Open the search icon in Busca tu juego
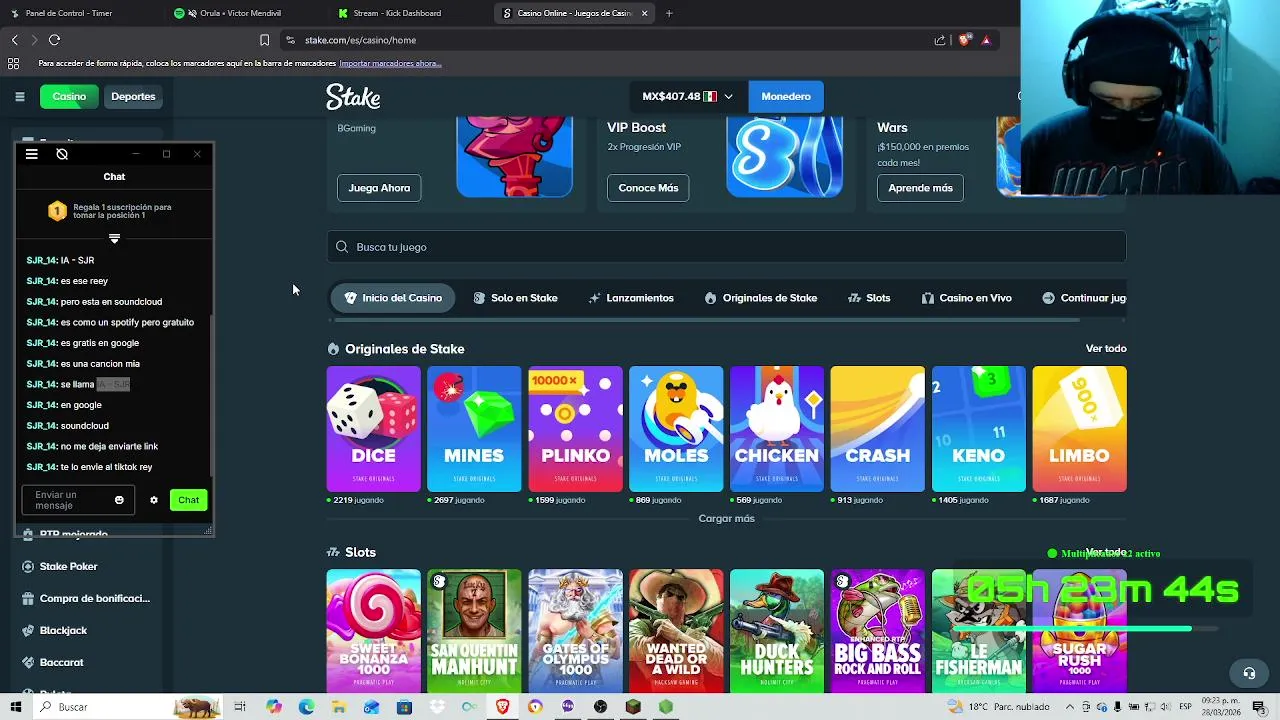 pos(342,247)
